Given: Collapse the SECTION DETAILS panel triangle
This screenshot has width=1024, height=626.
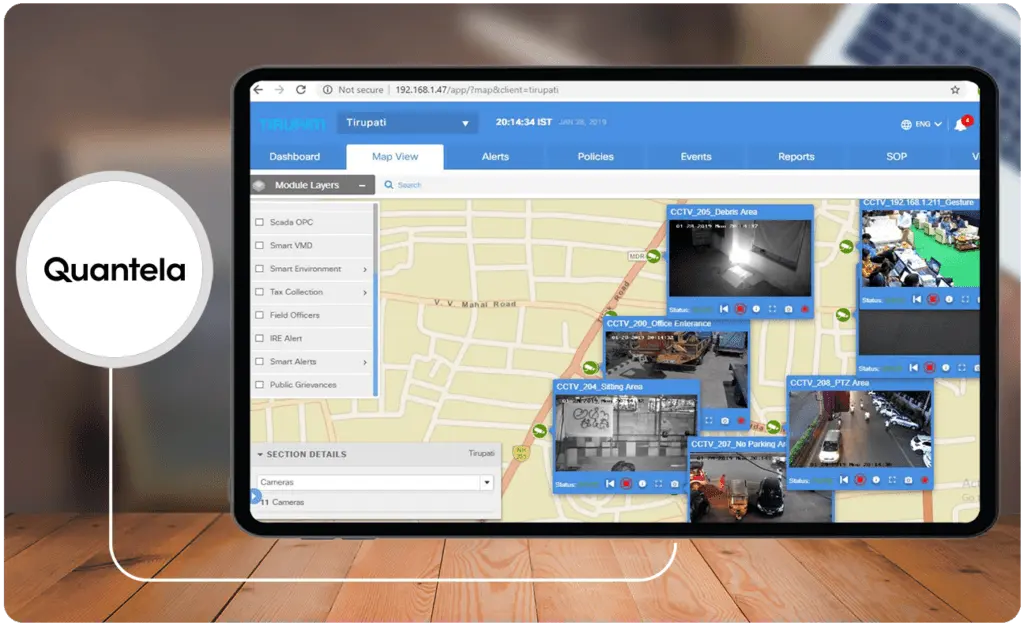Looking at the screenshot, I should [x=260, y=454].
